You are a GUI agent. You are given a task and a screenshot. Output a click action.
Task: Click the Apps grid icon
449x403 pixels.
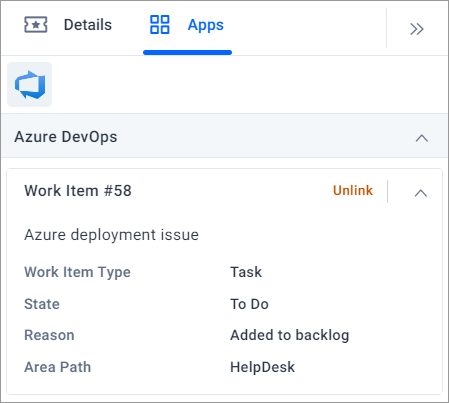160,25
